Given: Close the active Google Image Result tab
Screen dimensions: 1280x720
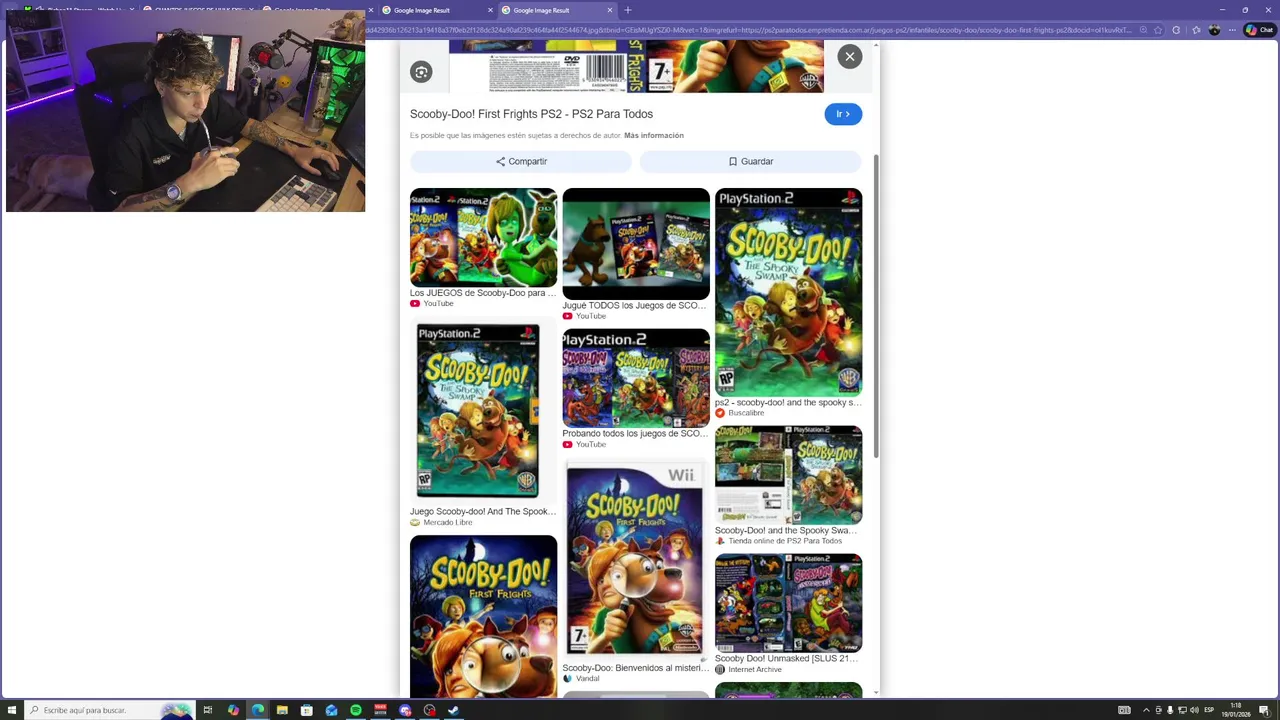Looking at the screenshot, I should [610, 10].
